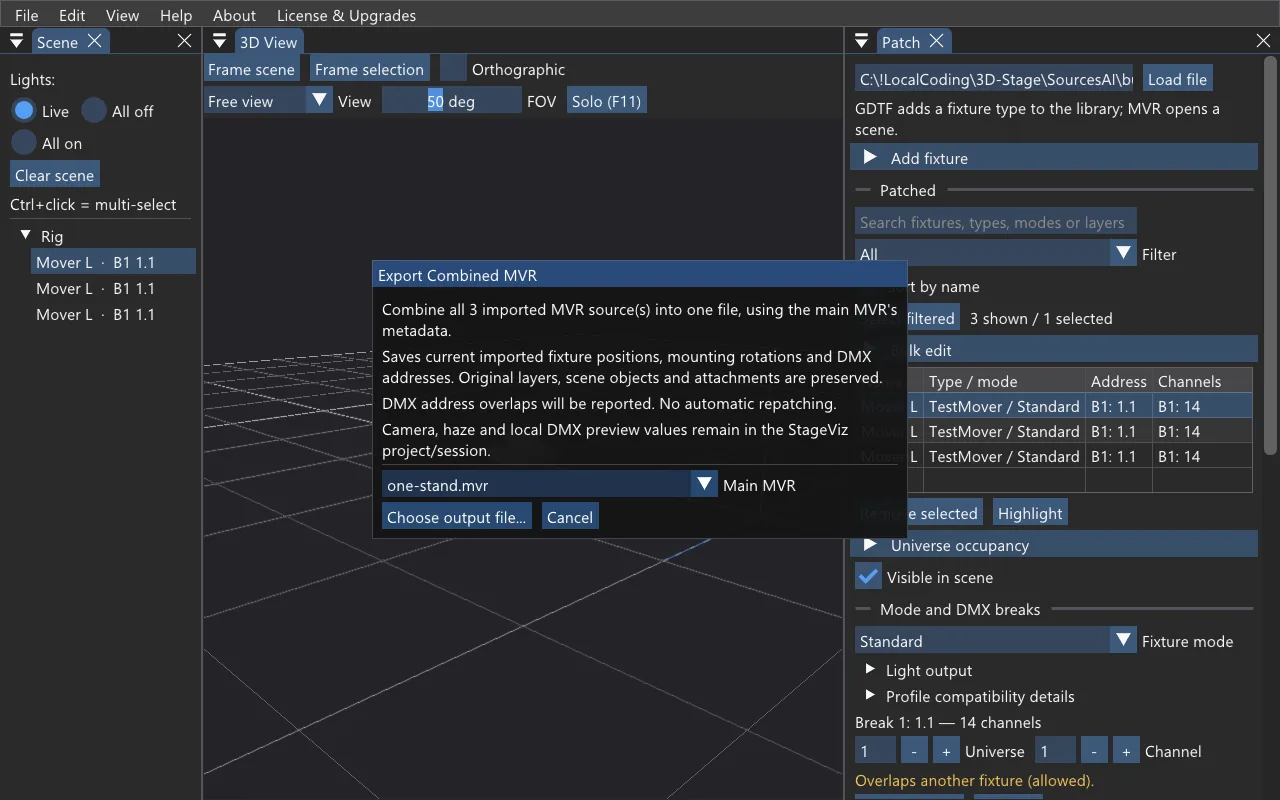Screen dimensions: 1280x800
Task: Click the Export Combined MVR title bar
Action: 640,275
